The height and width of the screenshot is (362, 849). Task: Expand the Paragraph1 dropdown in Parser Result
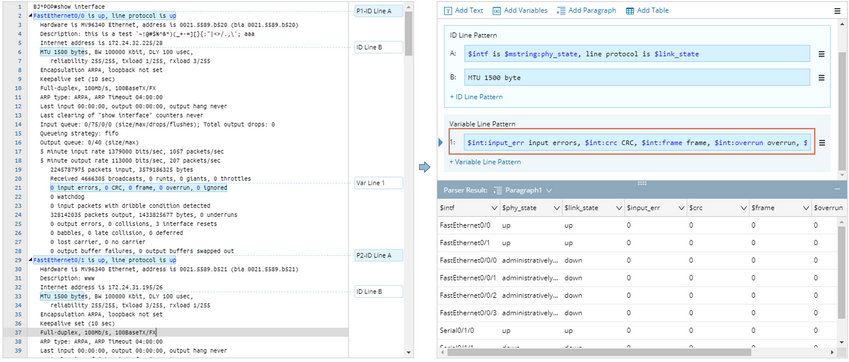pos(549,190)
